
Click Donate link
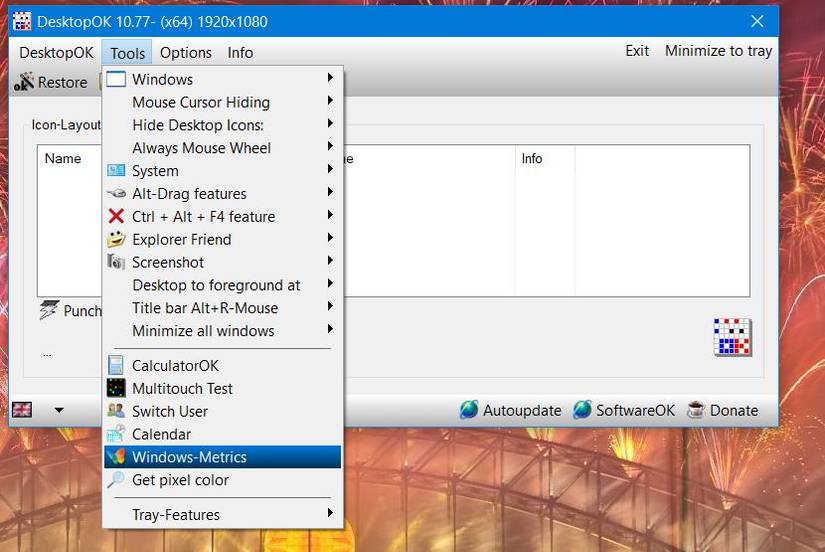(x=734, y=410)
